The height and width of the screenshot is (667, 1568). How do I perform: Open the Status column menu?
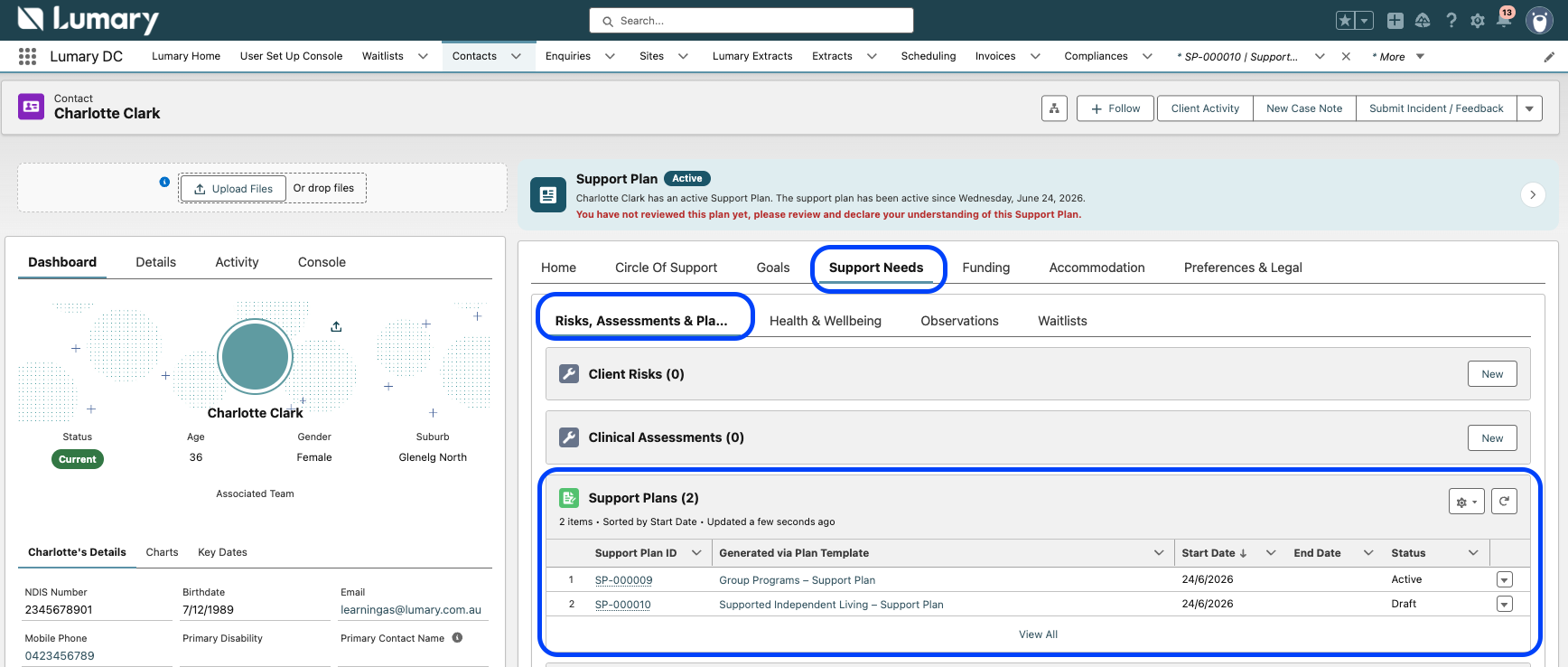pos(1473,553)
